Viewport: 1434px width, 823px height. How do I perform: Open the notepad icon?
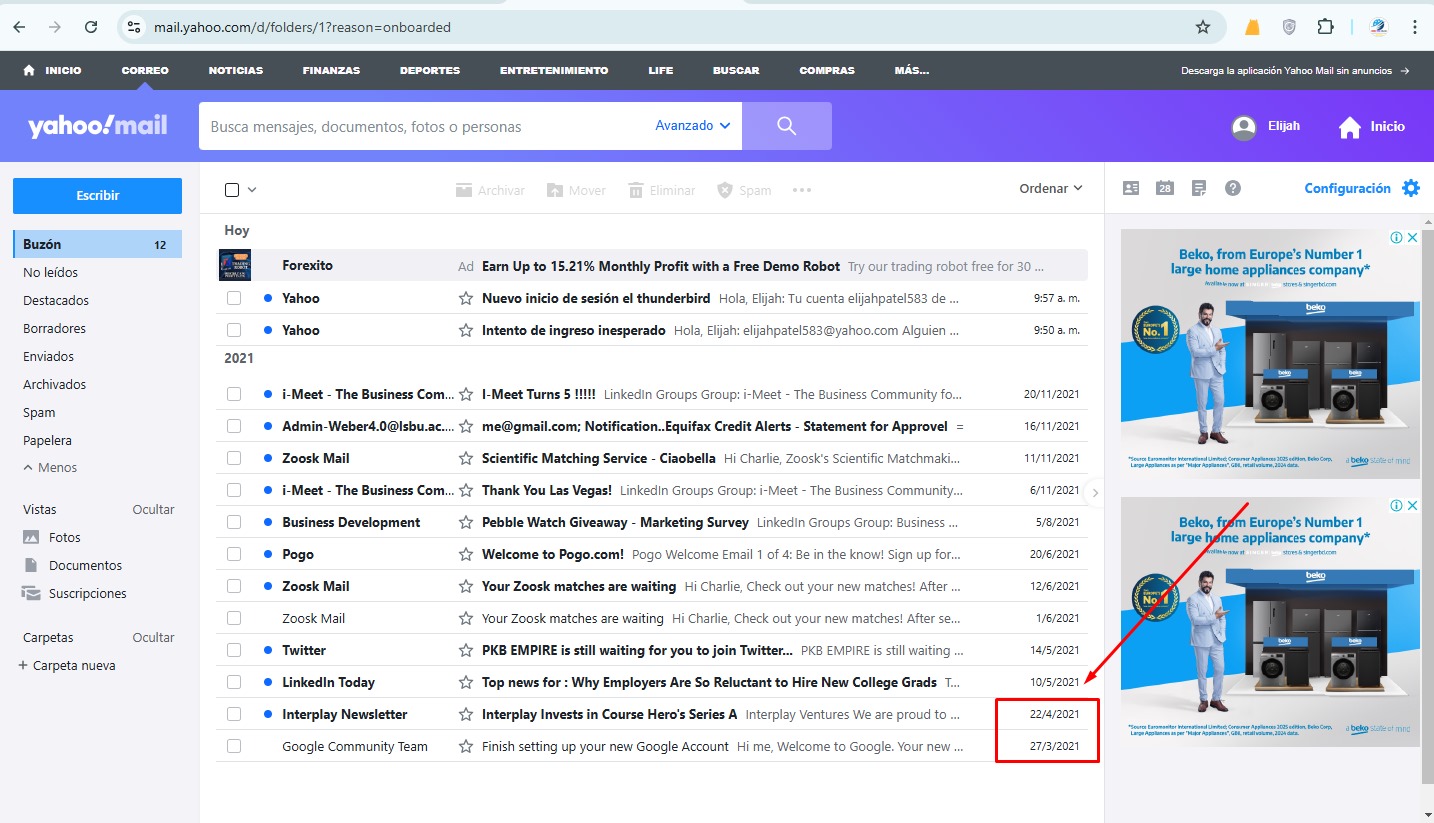[1199, 188]
